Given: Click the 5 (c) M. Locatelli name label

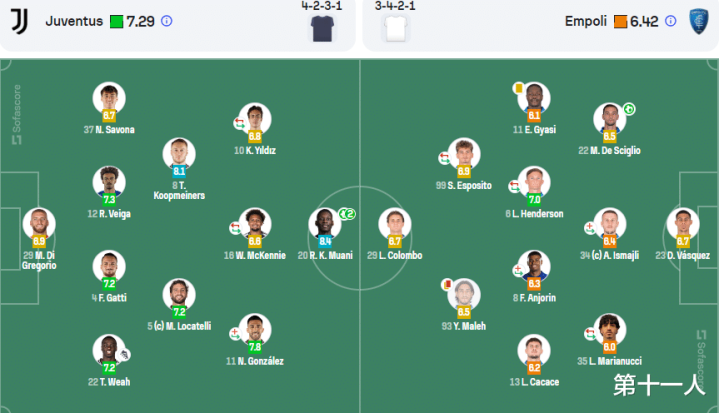Looking at the screenshot, I should pos(179,326).
